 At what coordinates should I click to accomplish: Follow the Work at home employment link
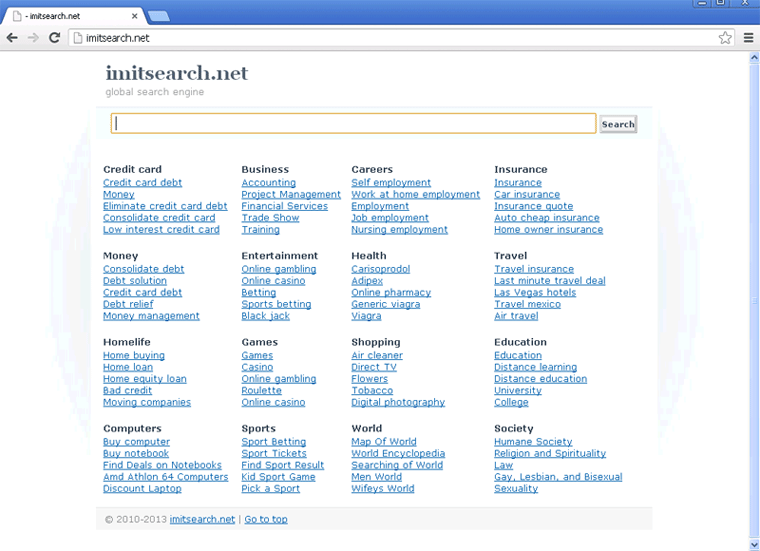click(415, 195)
